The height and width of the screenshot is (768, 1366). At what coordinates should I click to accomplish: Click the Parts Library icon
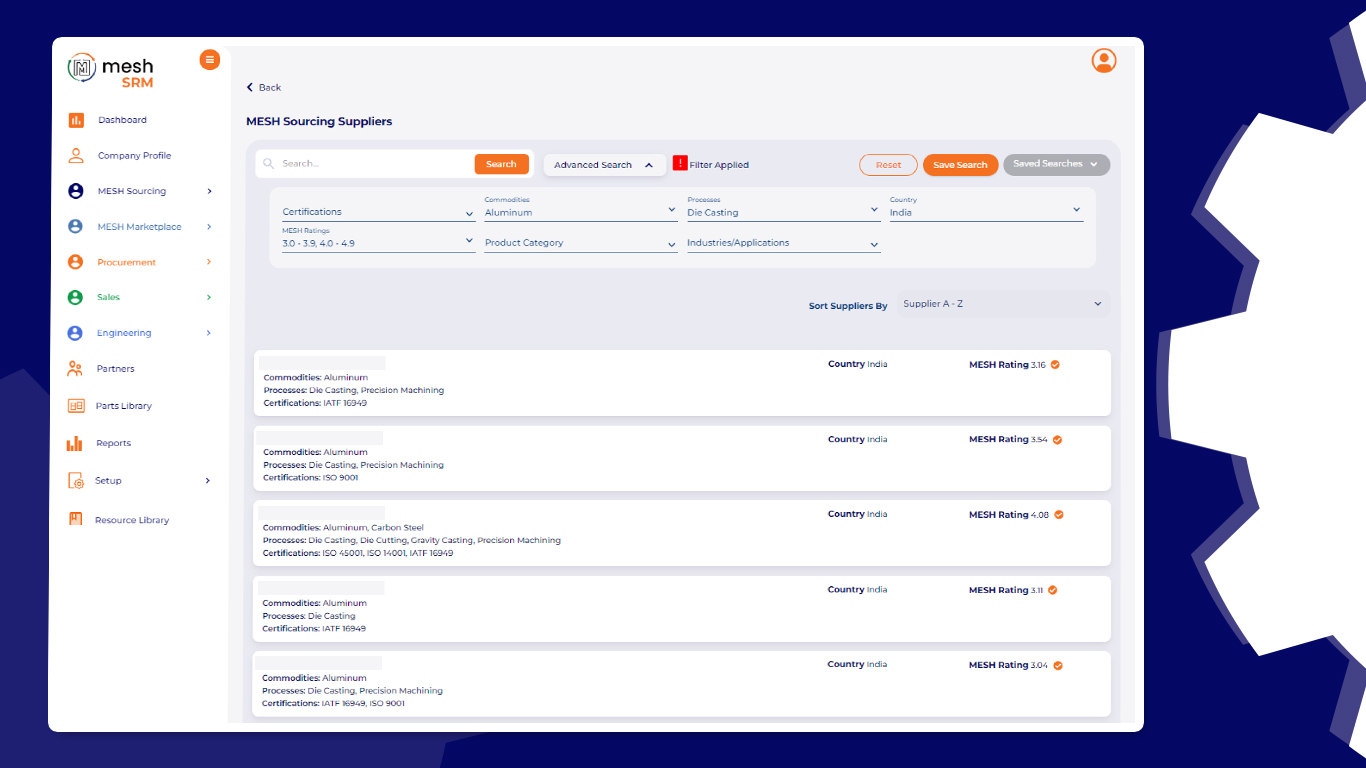76,406
